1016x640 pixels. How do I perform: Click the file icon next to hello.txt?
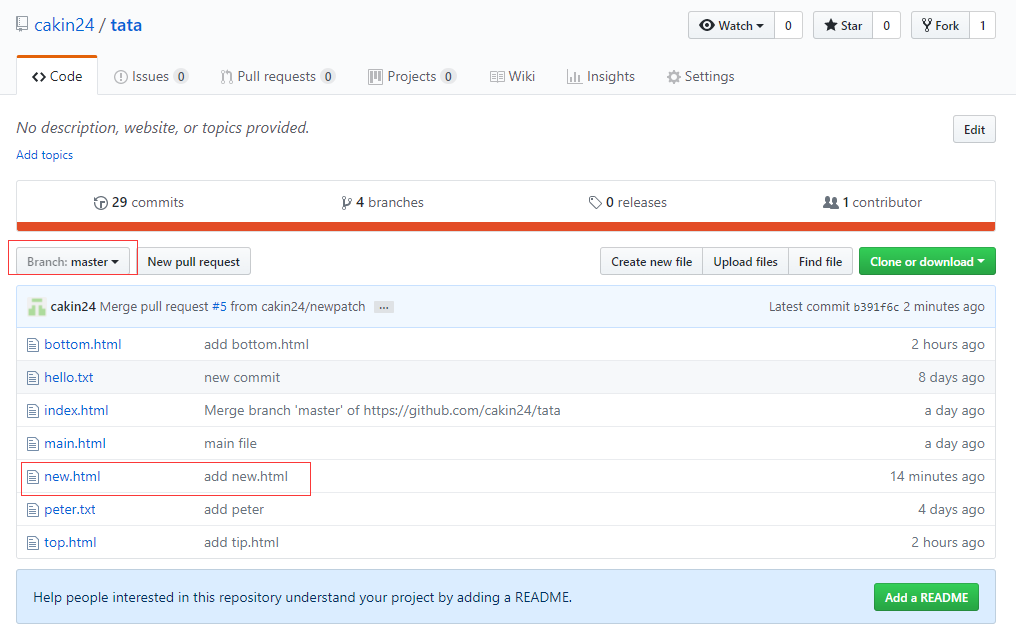pyautogui.click(x=33, y=378)
